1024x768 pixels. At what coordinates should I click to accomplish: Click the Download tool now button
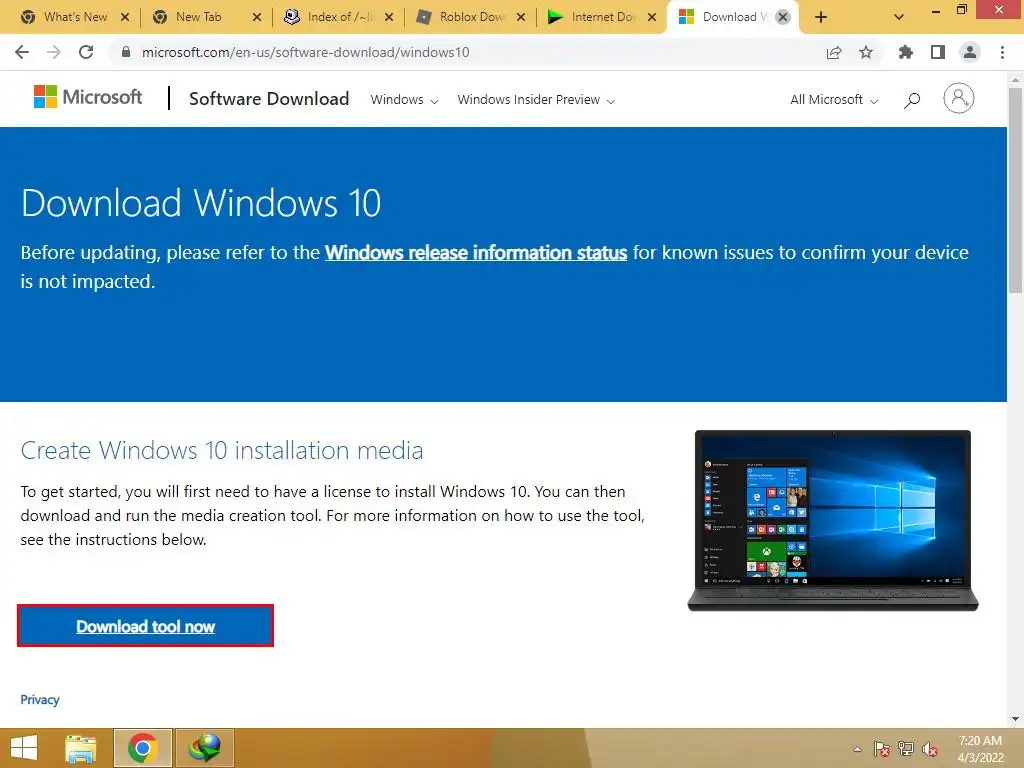coord(145,626)
